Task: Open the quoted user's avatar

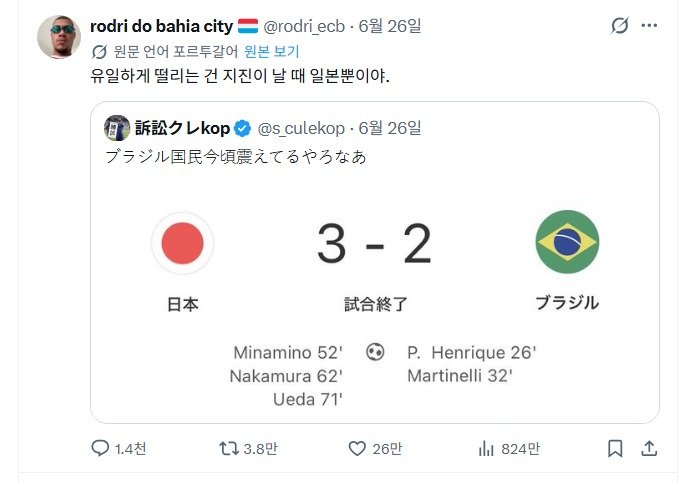Action: coord(117,128)
